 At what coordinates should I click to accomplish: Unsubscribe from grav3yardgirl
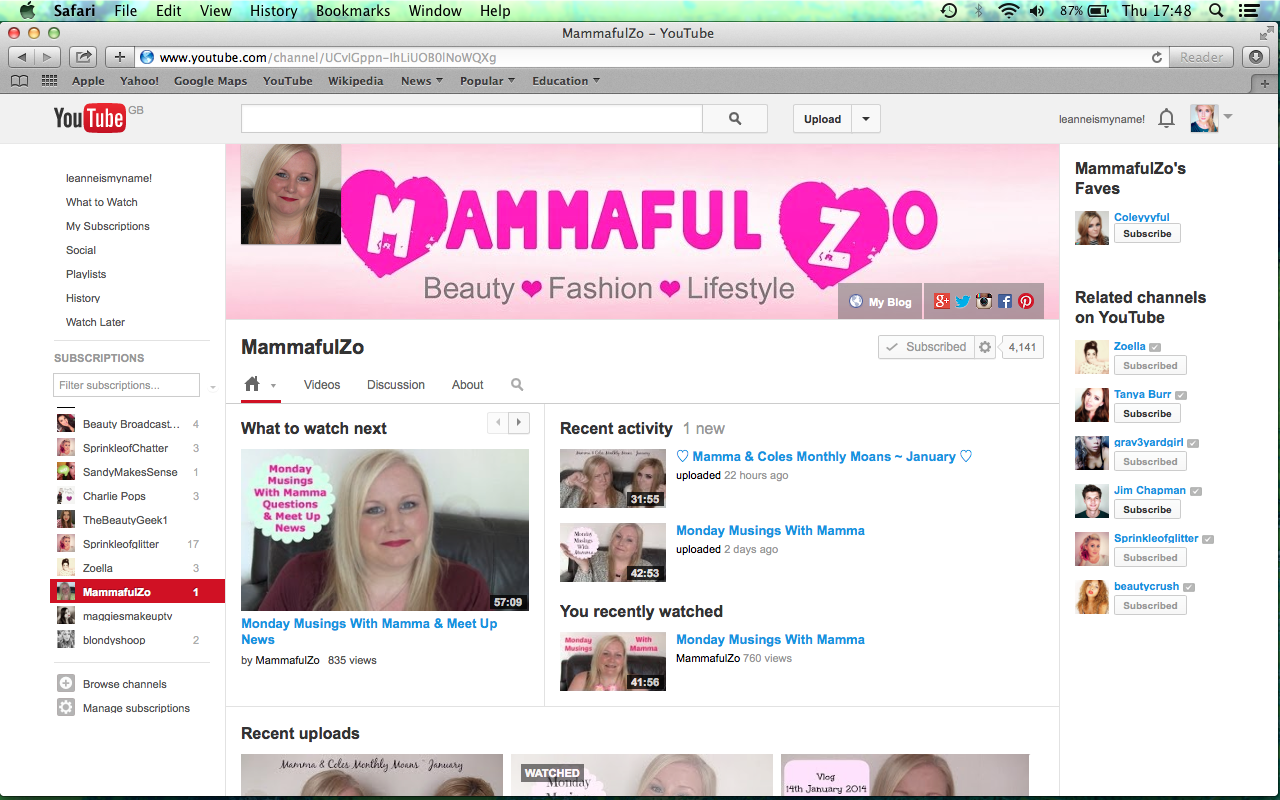click(x=1150, y=462)
